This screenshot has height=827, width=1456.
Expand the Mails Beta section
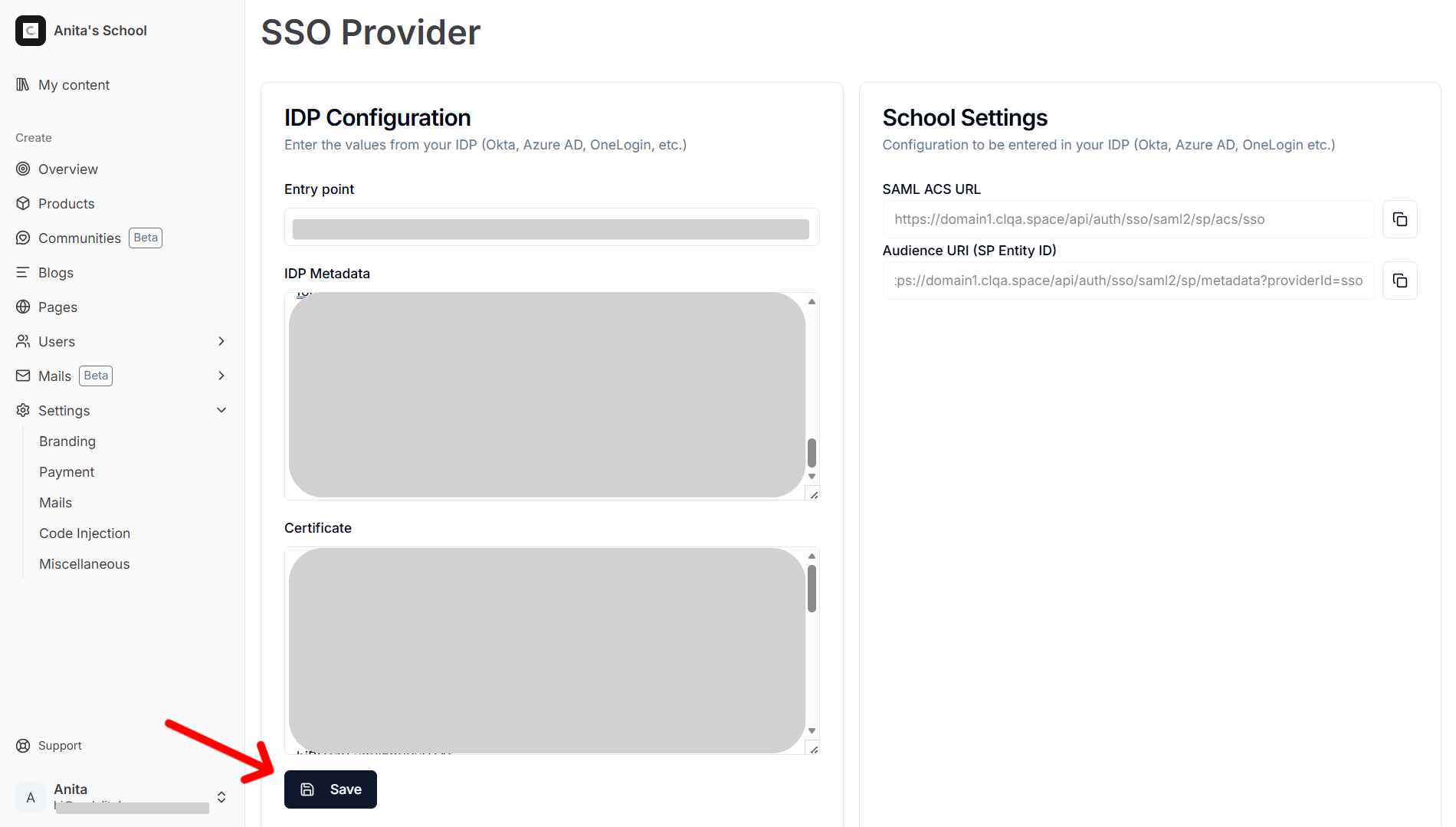click(x=221, y=376)
